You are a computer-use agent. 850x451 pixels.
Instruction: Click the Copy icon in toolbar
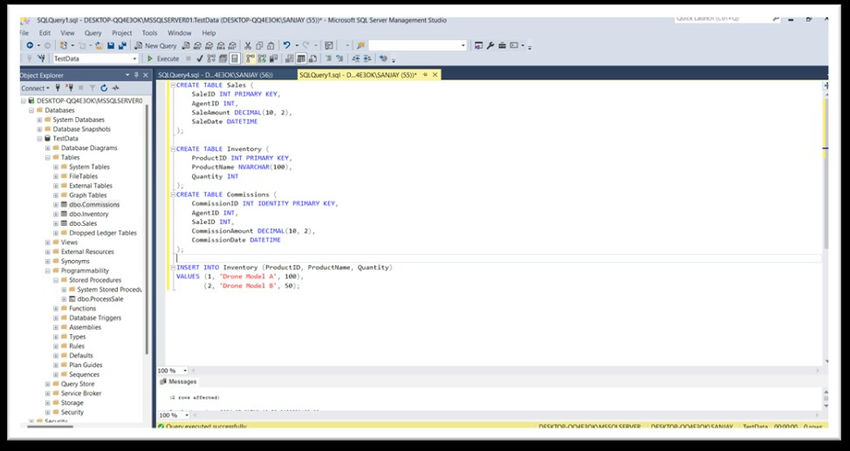tap(259, 46)
